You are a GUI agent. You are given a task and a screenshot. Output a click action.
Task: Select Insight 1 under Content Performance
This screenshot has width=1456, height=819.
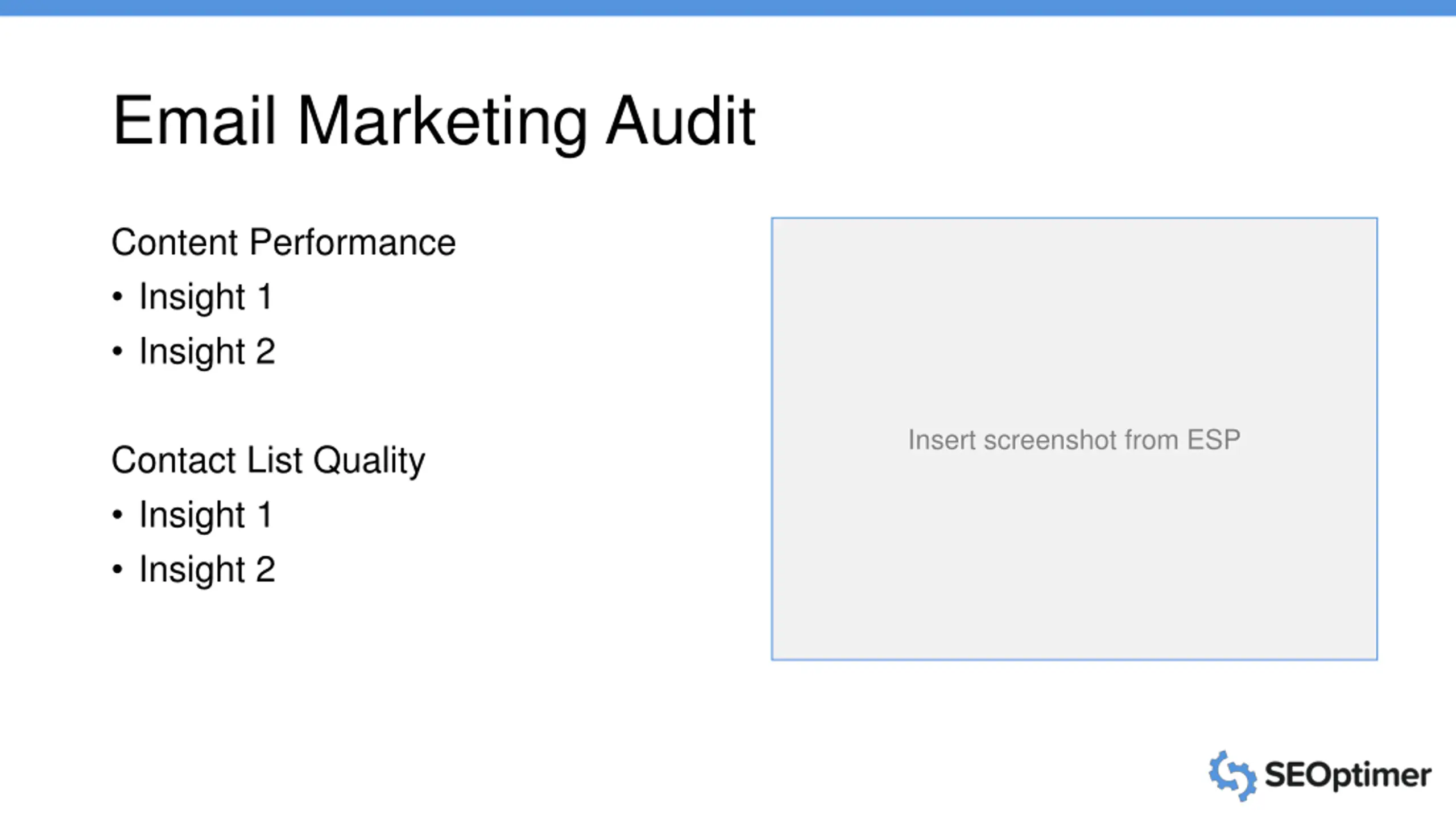(x=206, y=297)
